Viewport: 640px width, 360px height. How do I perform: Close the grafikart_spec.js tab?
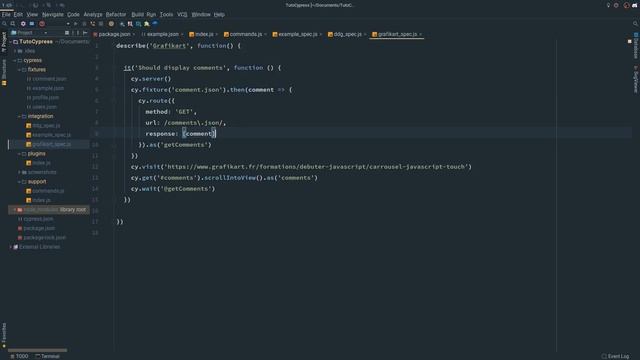tap(420, 34)
